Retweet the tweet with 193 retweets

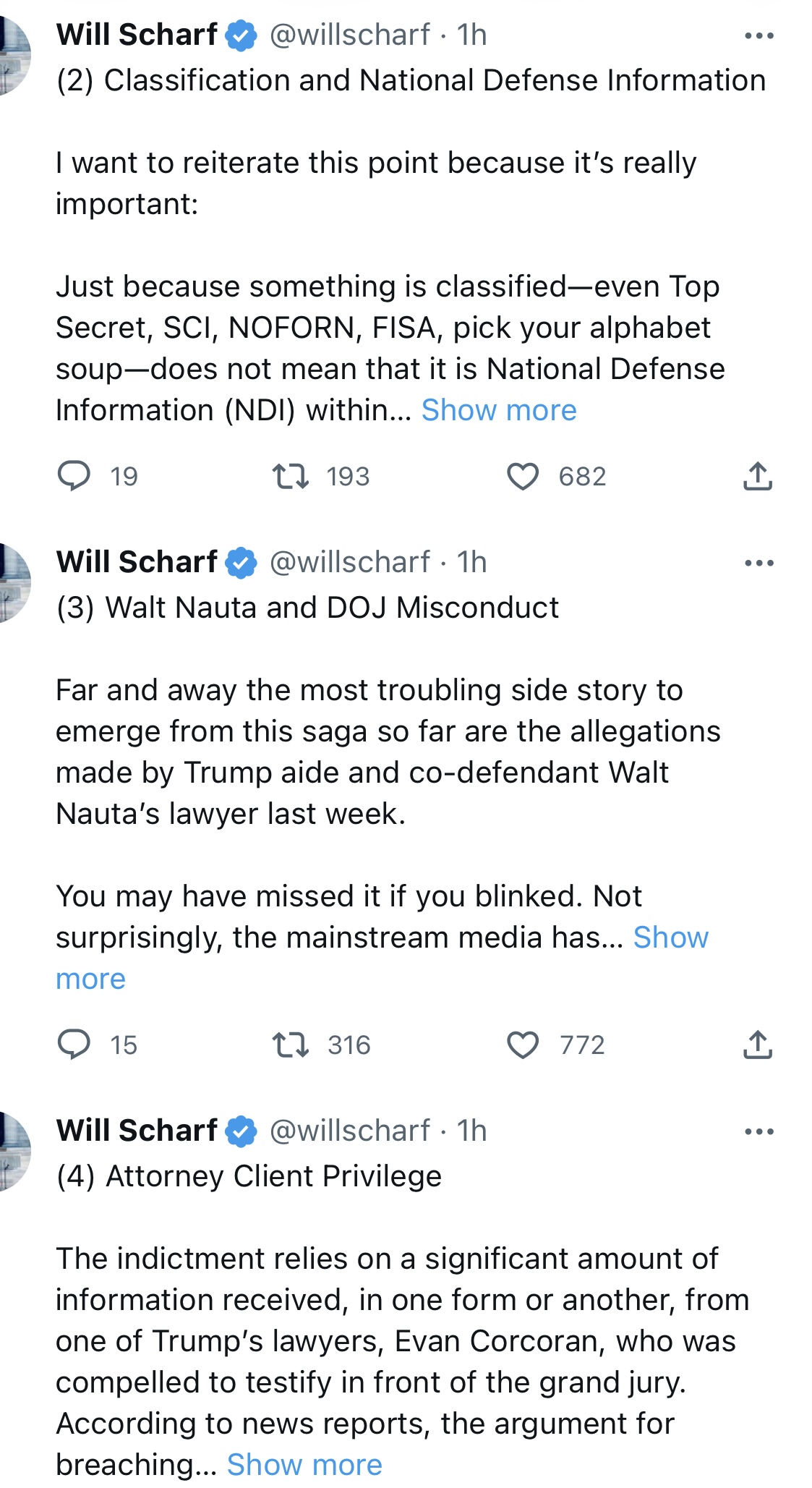click(x=290, y=476)
